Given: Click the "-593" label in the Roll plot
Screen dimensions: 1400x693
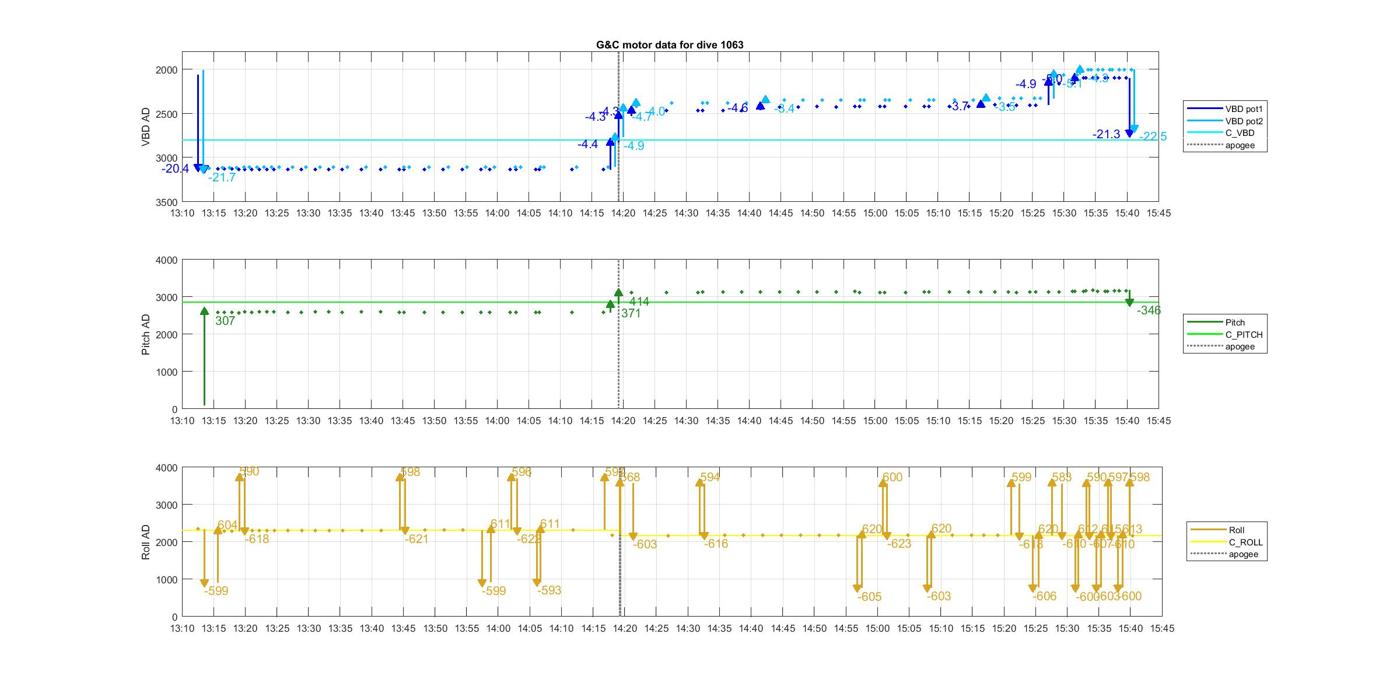Looking at the screenshot, I should pos(549,591).
